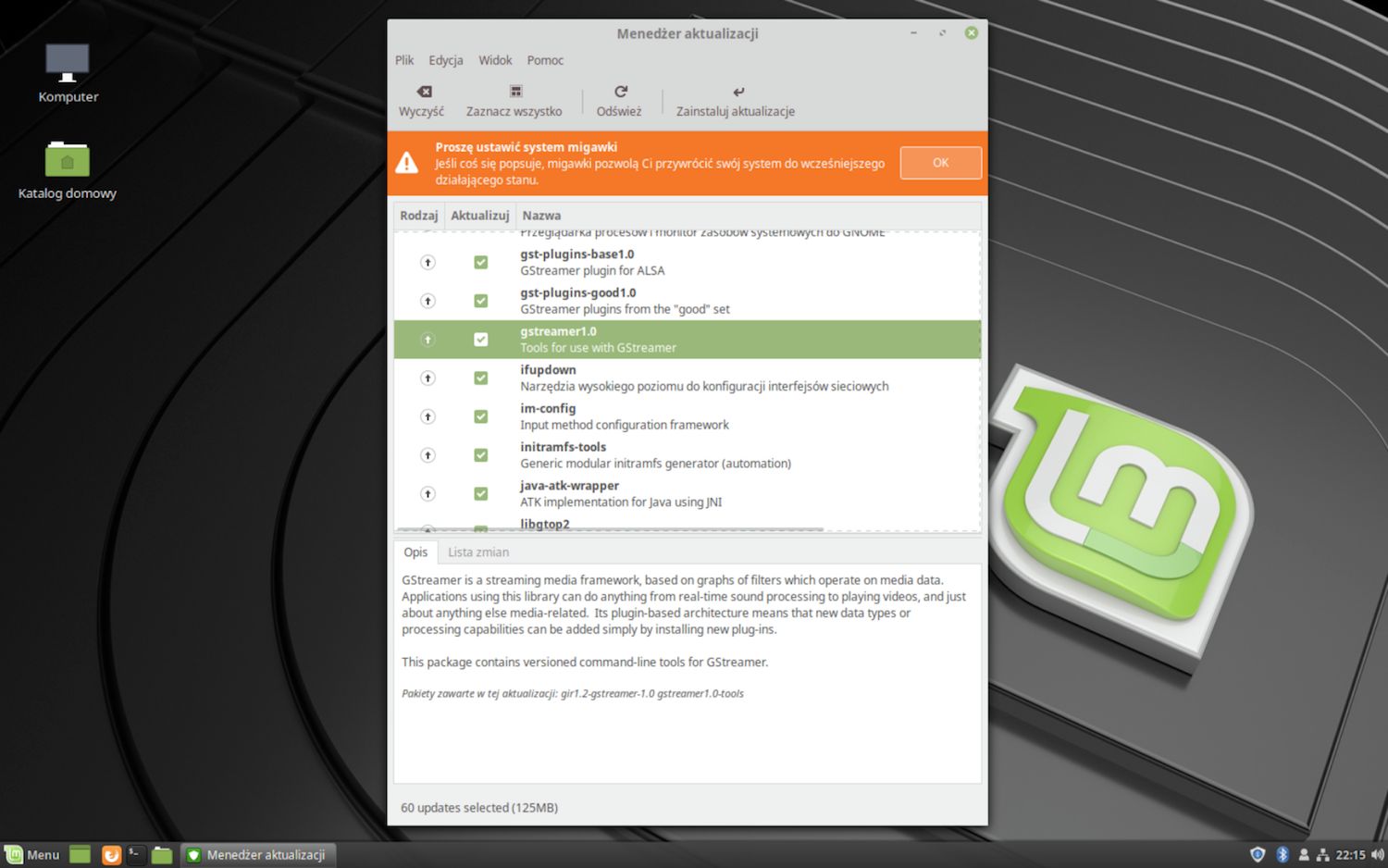
Task: Minimize the Menedżer aktualizacji window
Action: (913, 32)
